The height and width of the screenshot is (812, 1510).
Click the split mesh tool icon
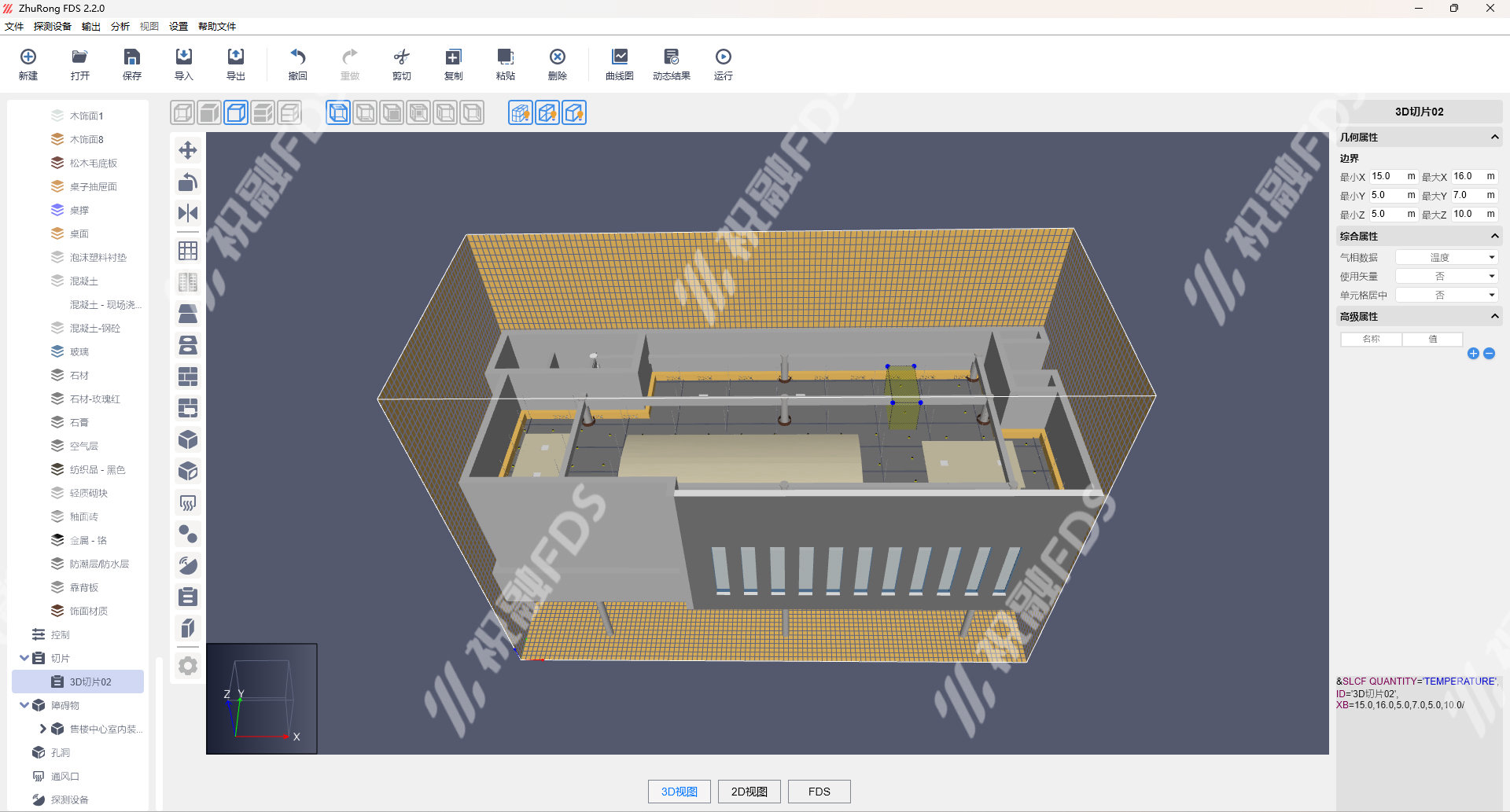click(188, 282)
